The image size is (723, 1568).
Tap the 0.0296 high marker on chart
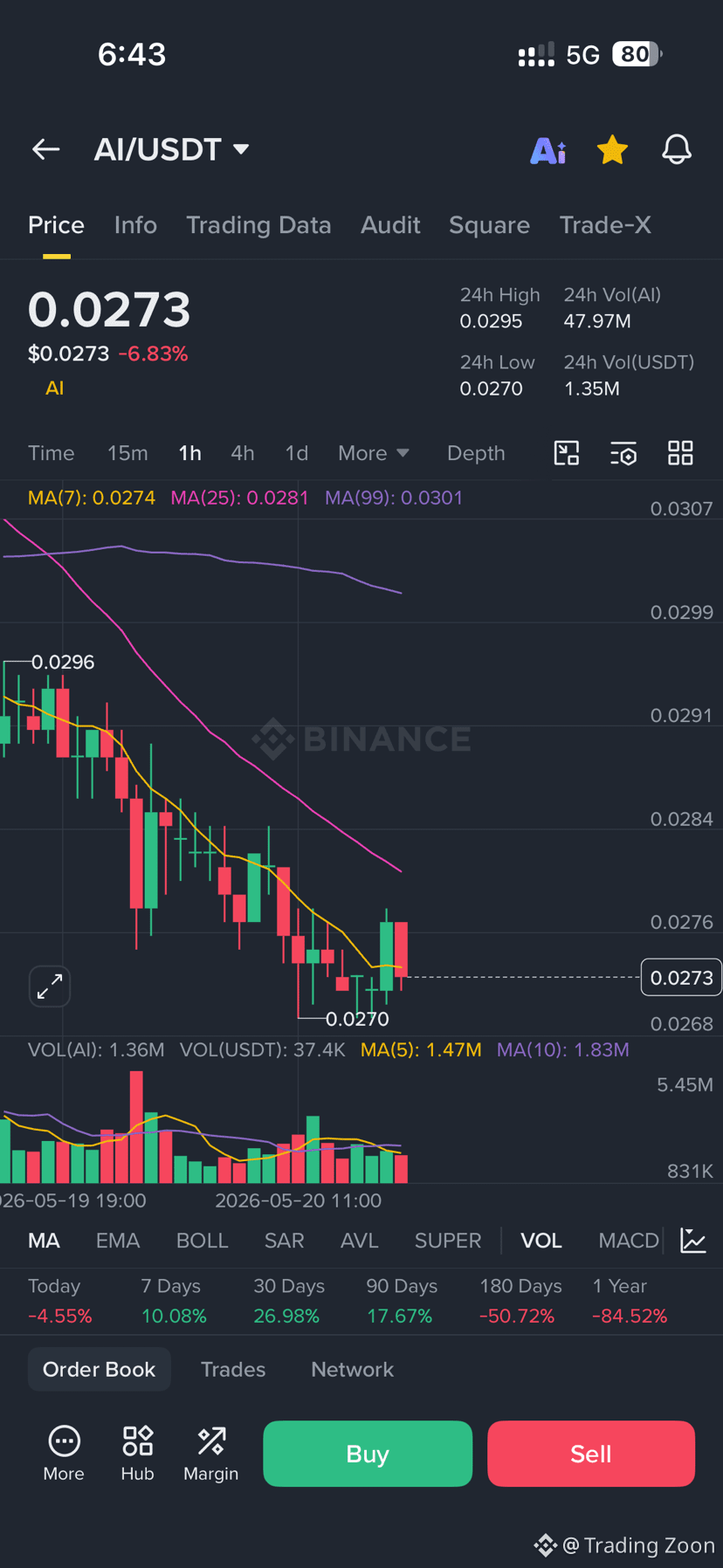click(x=63, y=662)
